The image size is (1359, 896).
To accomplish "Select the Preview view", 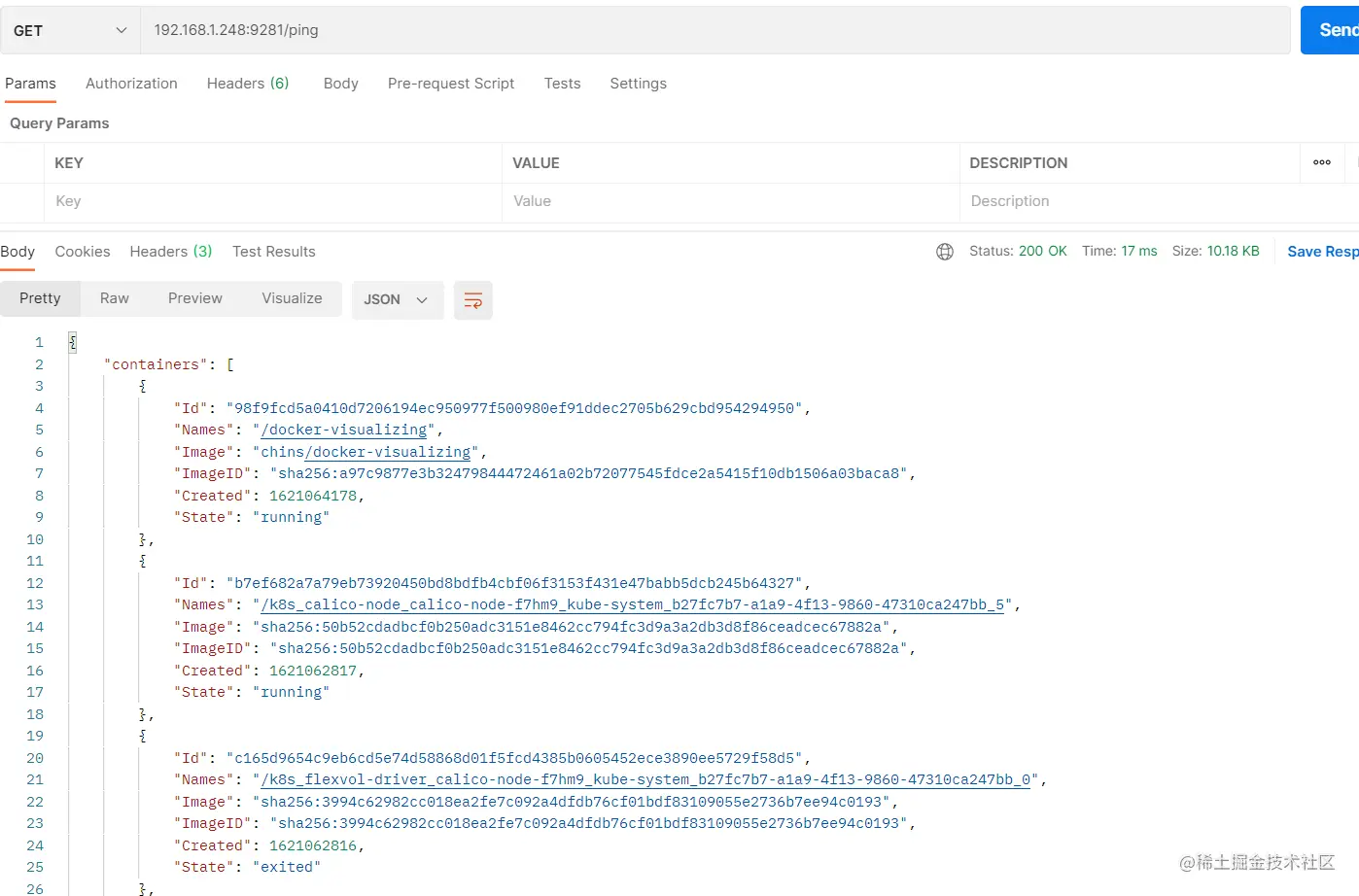I will (x=195, y=299).
